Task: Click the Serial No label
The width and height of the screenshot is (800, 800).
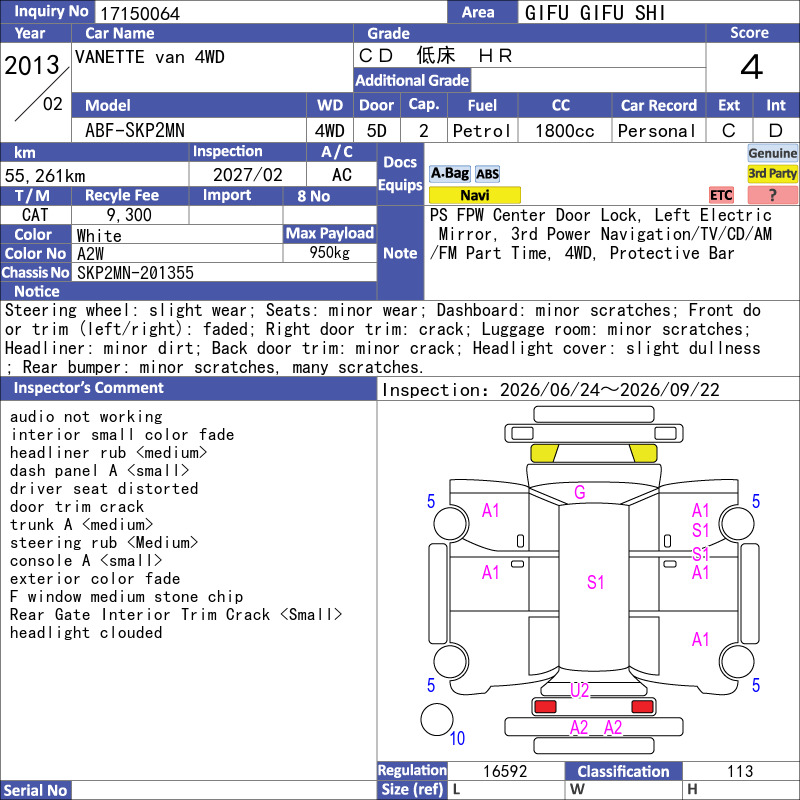Action: (35, 790)
